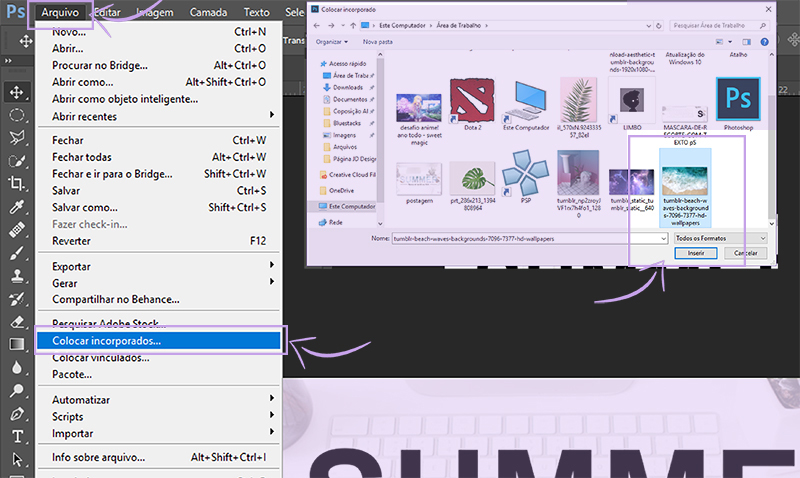Choose Abrir como objeto inteligente
This screenshot has width=800, height=478.
(x=158, y=99)
